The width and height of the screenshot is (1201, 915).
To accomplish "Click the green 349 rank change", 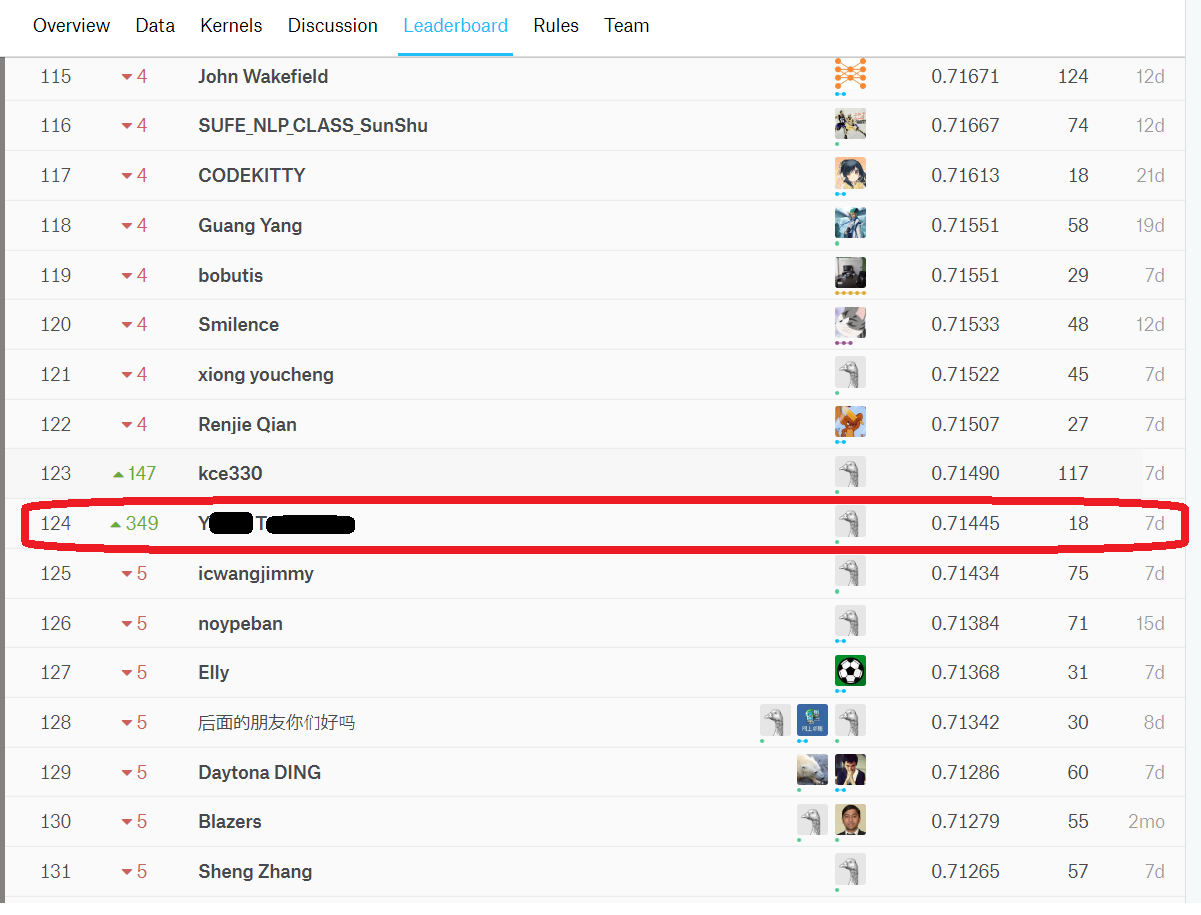I will 134,523.
